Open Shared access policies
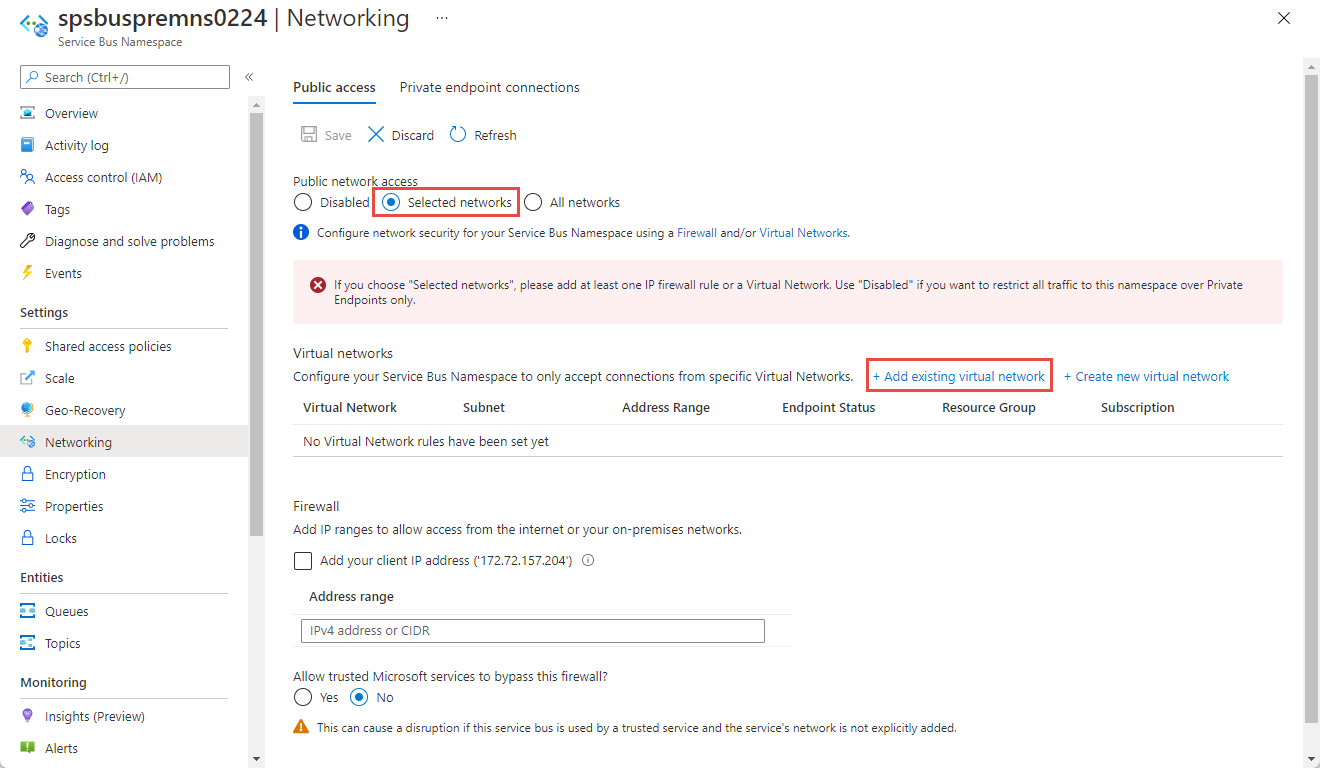This screenshot has width=1320, height=768. (108, 346)
